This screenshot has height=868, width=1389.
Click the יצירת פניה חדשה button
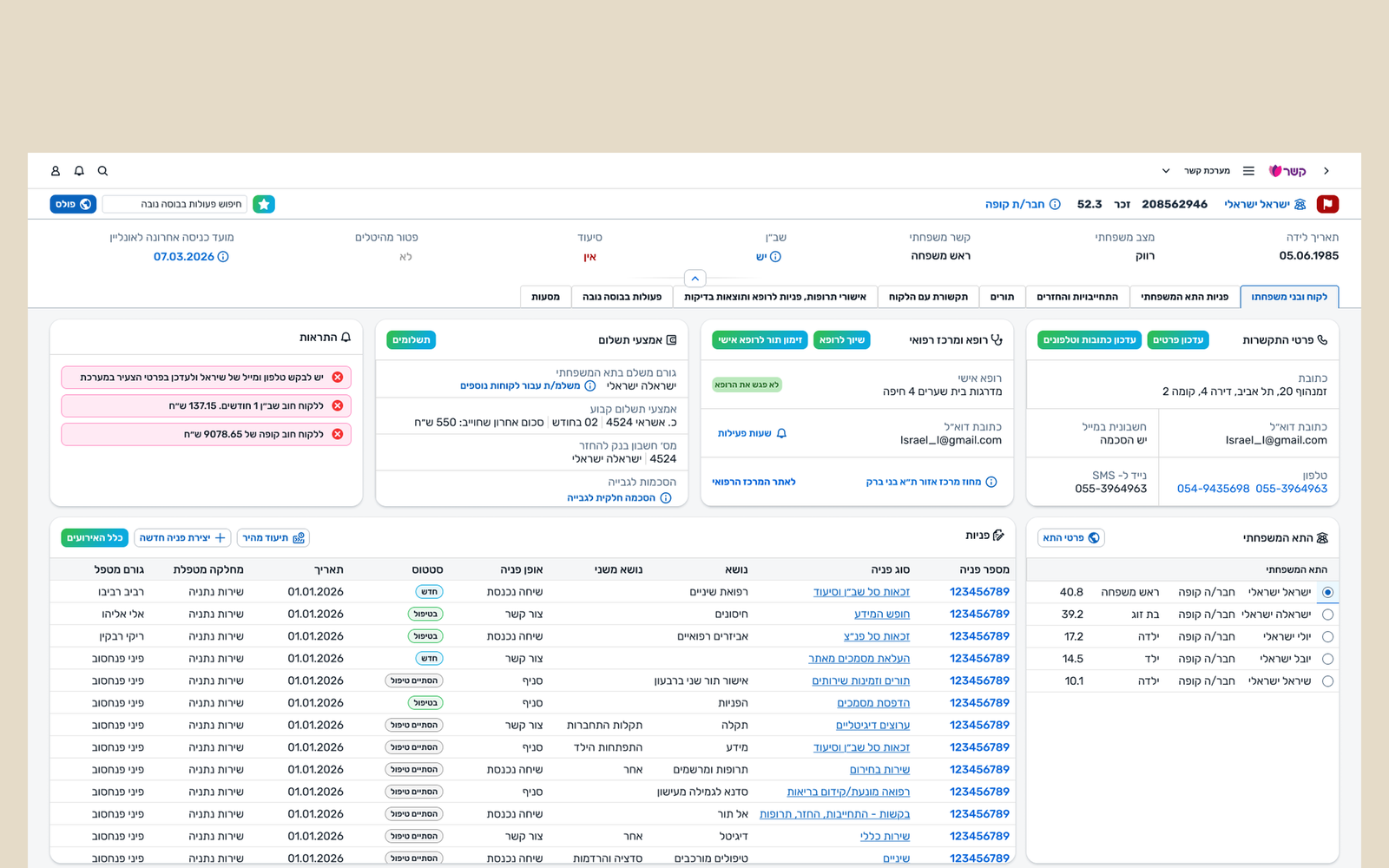point(182,538)
